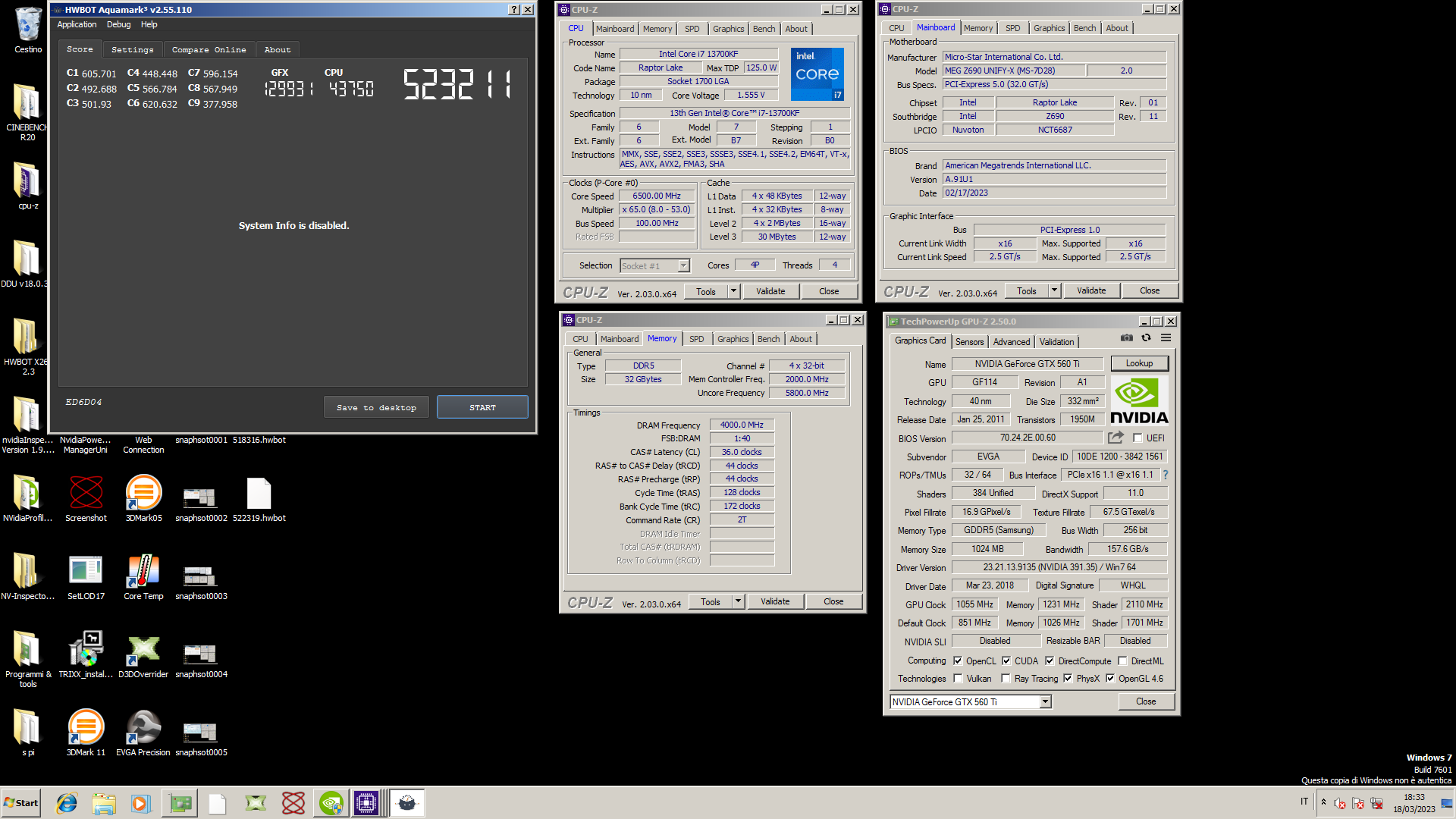Open the Tools dropdown arrow in CPU-Z Mainboard window
This screenshot has height=819, width=1456.
pyautogui.click(x=1054, y=290)
